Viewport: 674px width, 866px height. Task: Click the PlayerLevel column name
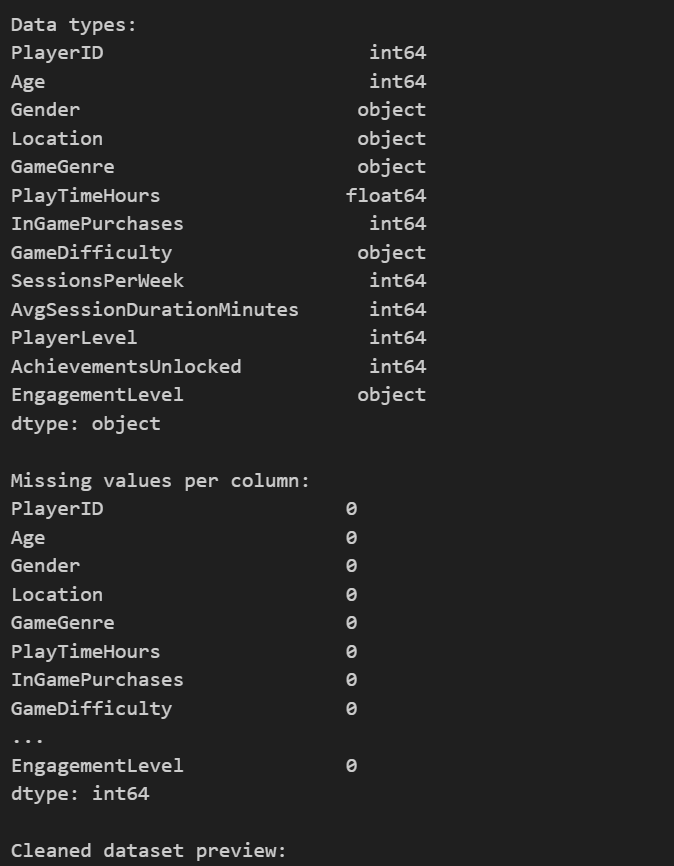(x=74, y=338)
